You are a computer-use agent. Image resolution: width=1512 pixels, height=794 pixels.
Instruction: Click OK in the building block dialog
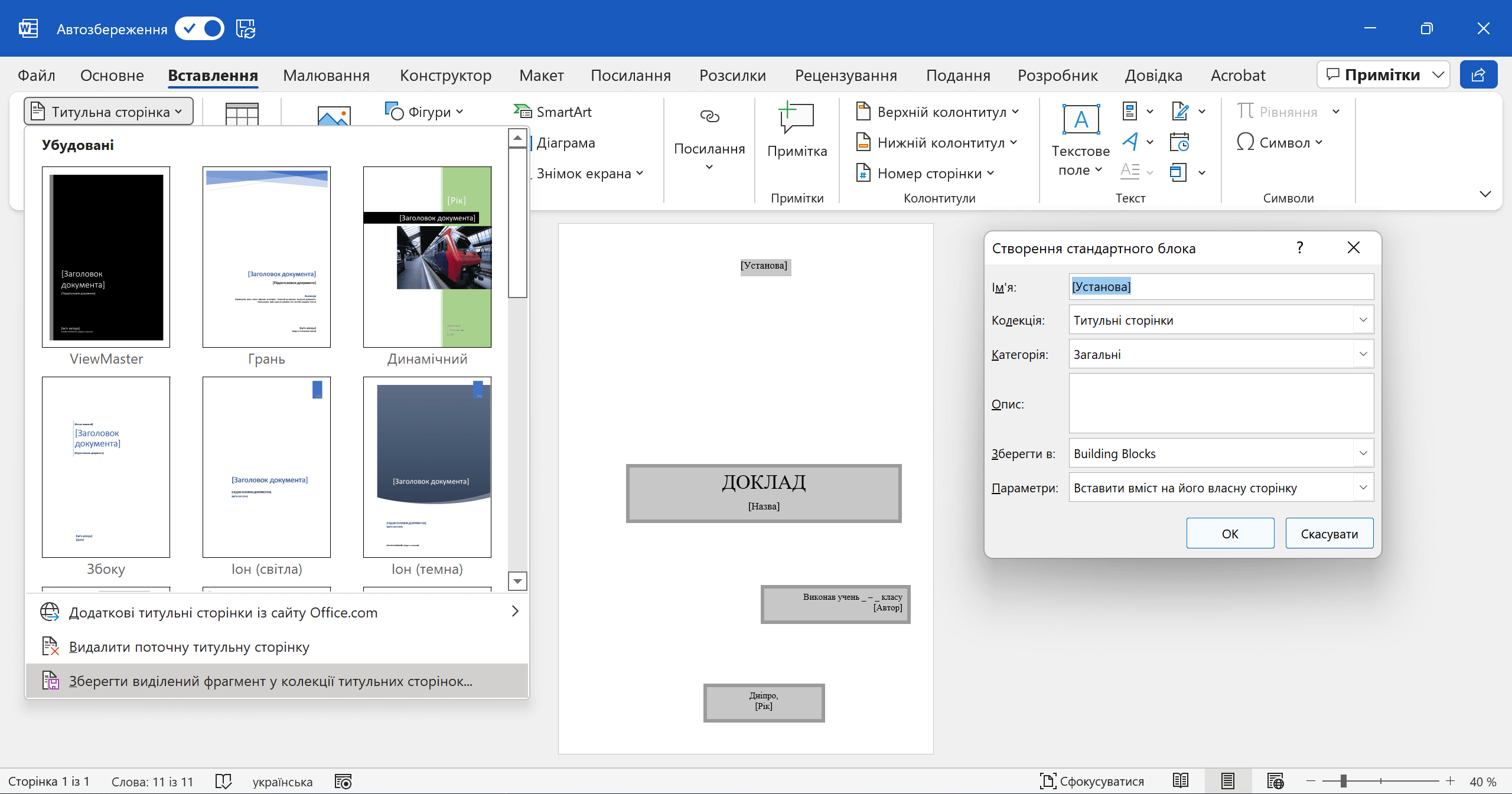(1230, 534)
